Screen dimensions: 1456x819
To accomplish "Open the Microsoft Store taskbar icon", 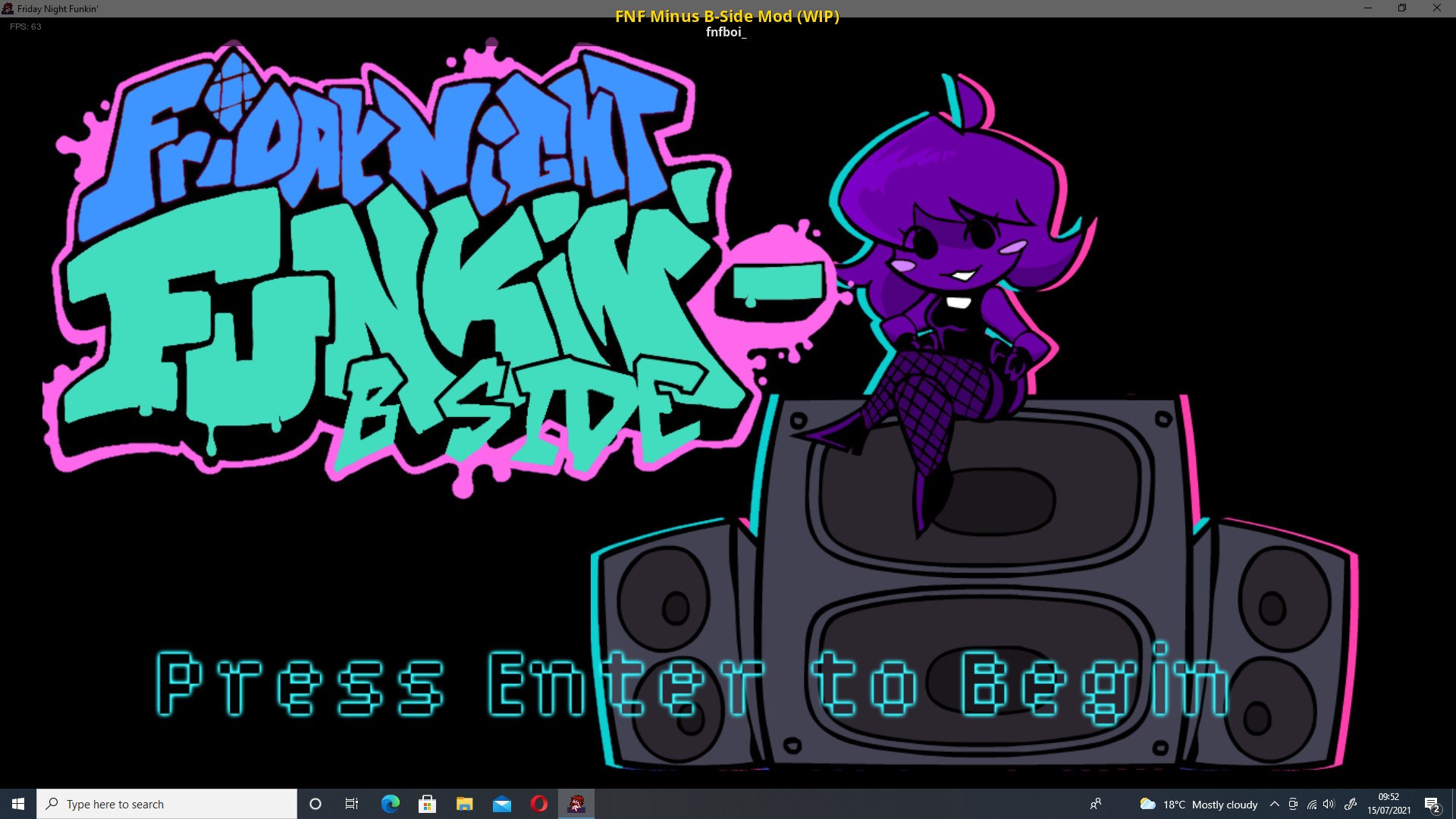I will pos(427,804).
